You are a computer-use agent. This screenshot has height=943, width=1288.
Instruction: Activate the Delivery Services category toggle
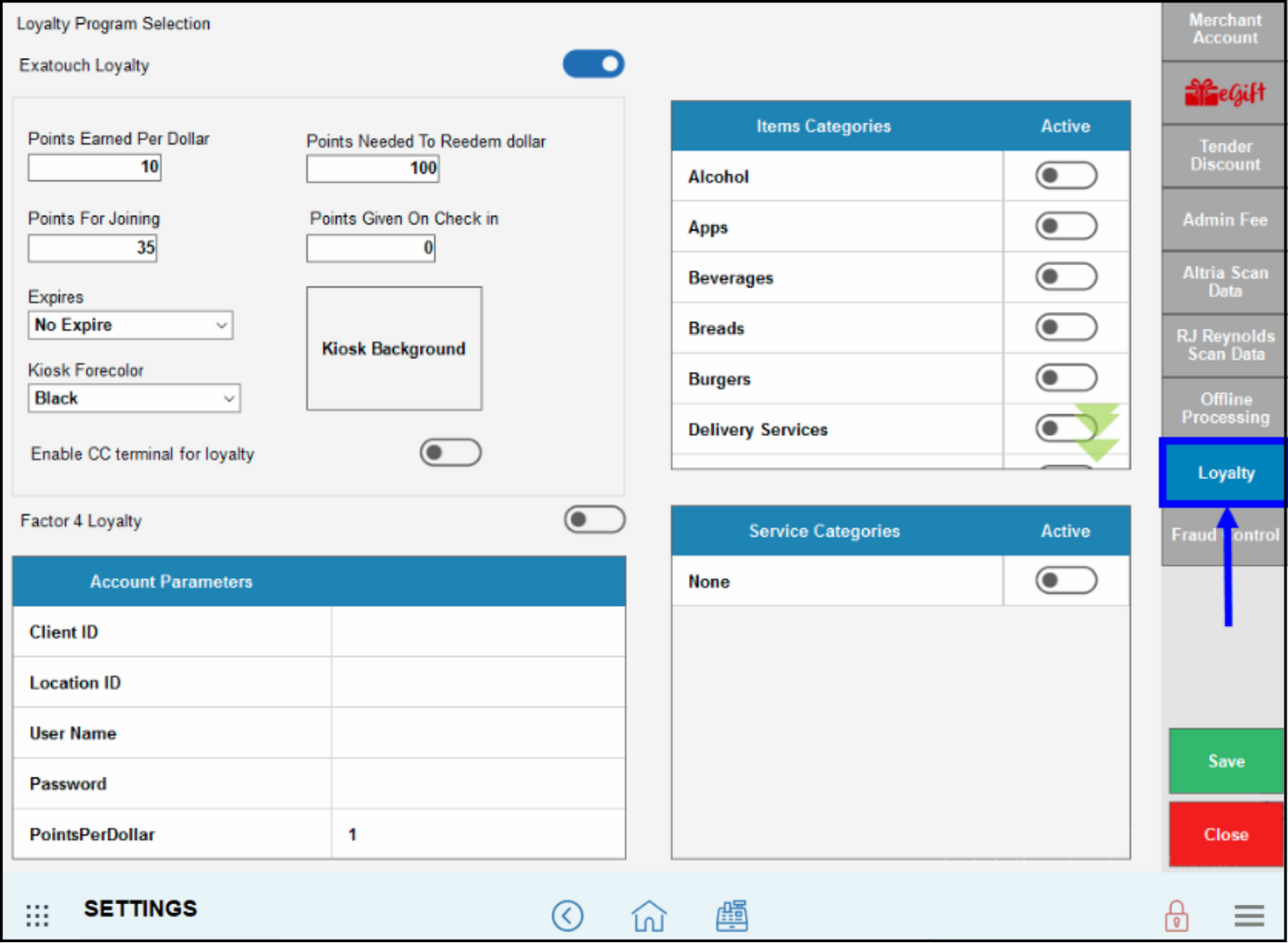1066,428
